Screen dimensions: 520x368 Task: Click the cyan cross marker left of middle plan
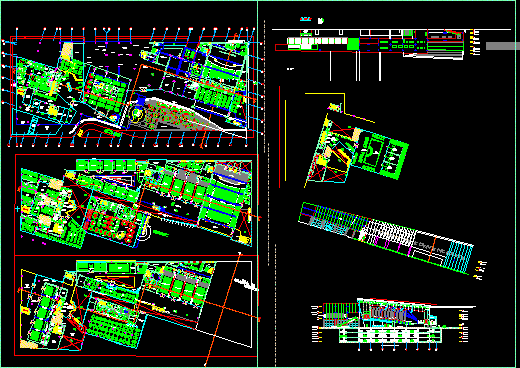point(17,209)
